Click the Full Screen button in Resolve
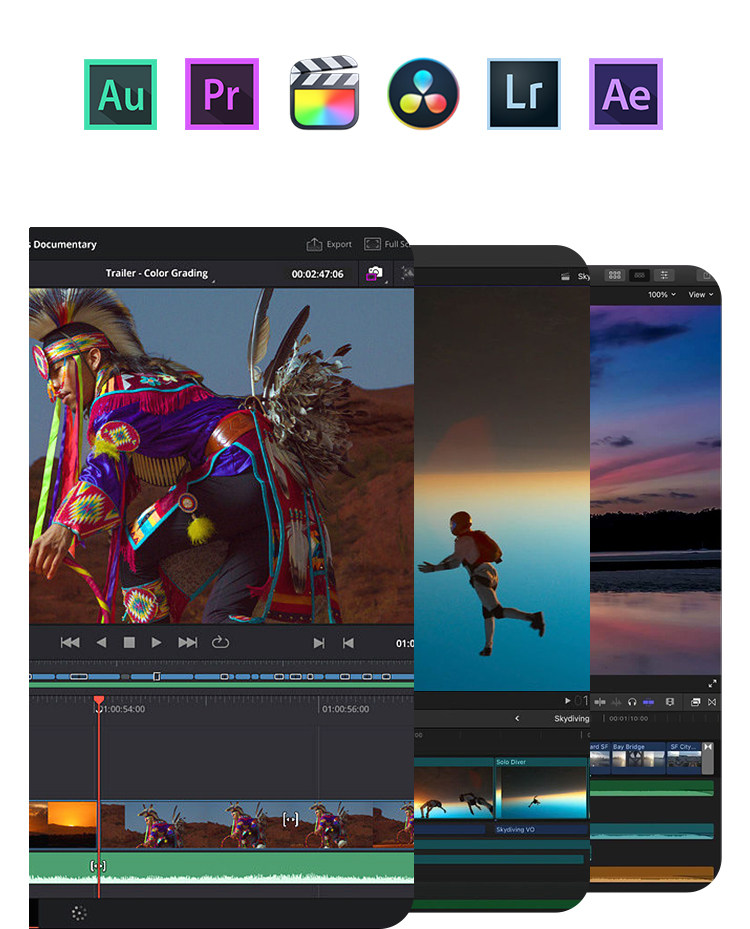The width and height of the screenshot is (750, 929). 386,244
